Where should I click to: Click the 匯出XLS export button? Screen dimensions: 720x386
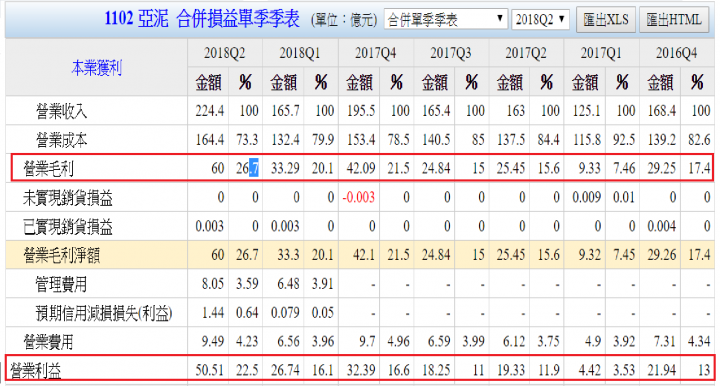606,19
